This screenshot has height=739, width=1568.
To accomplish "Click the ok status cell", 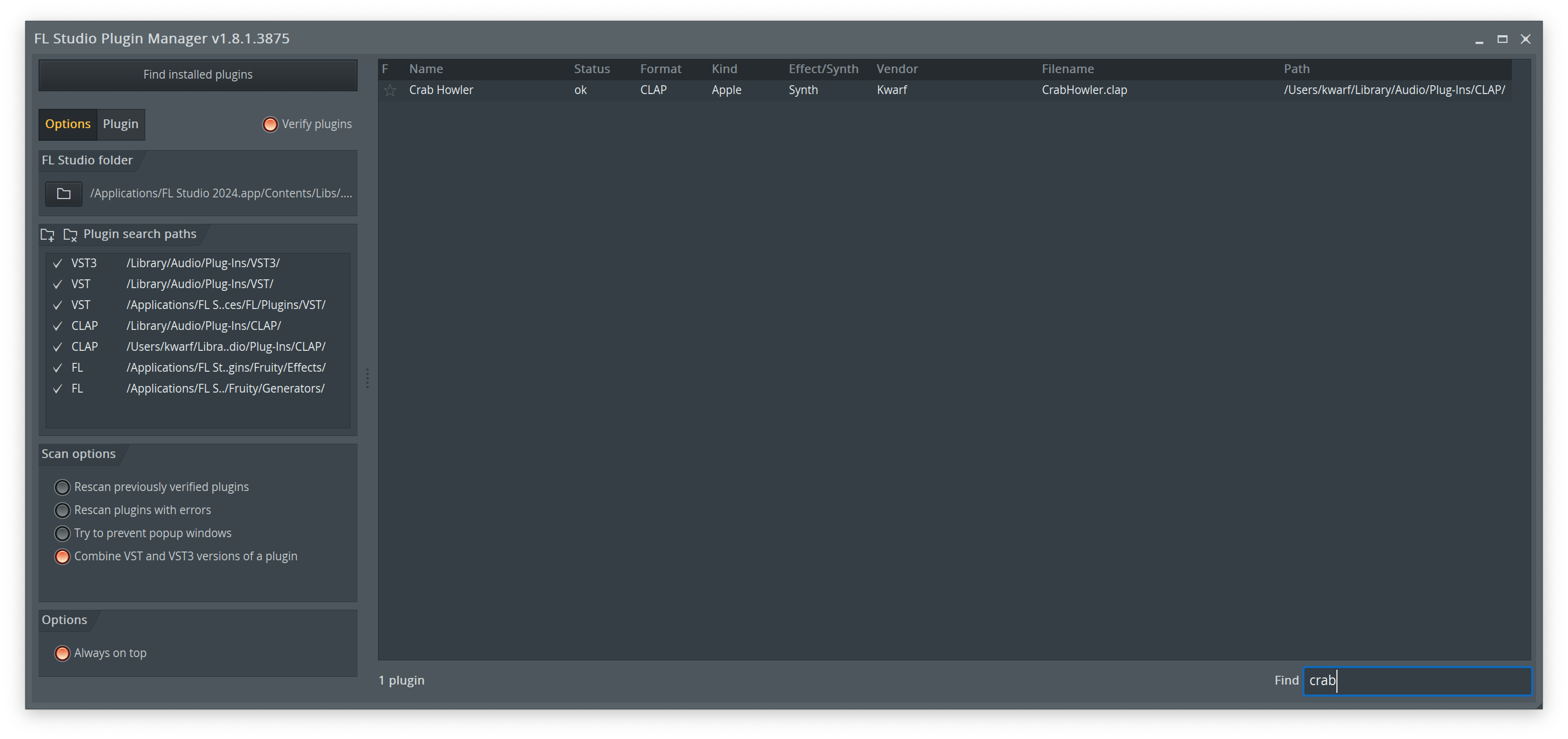I will point(580,90).
